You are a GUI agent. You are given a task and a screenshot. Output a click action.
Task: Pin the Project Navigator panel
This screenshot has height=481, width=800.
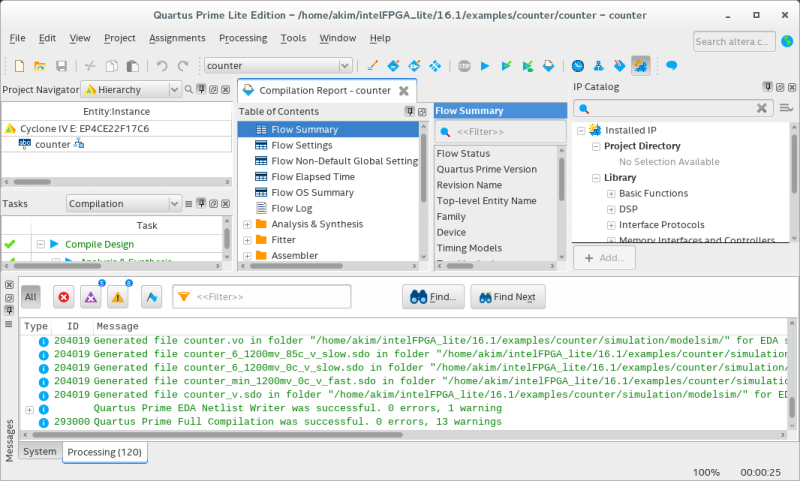tap(202, 89)
